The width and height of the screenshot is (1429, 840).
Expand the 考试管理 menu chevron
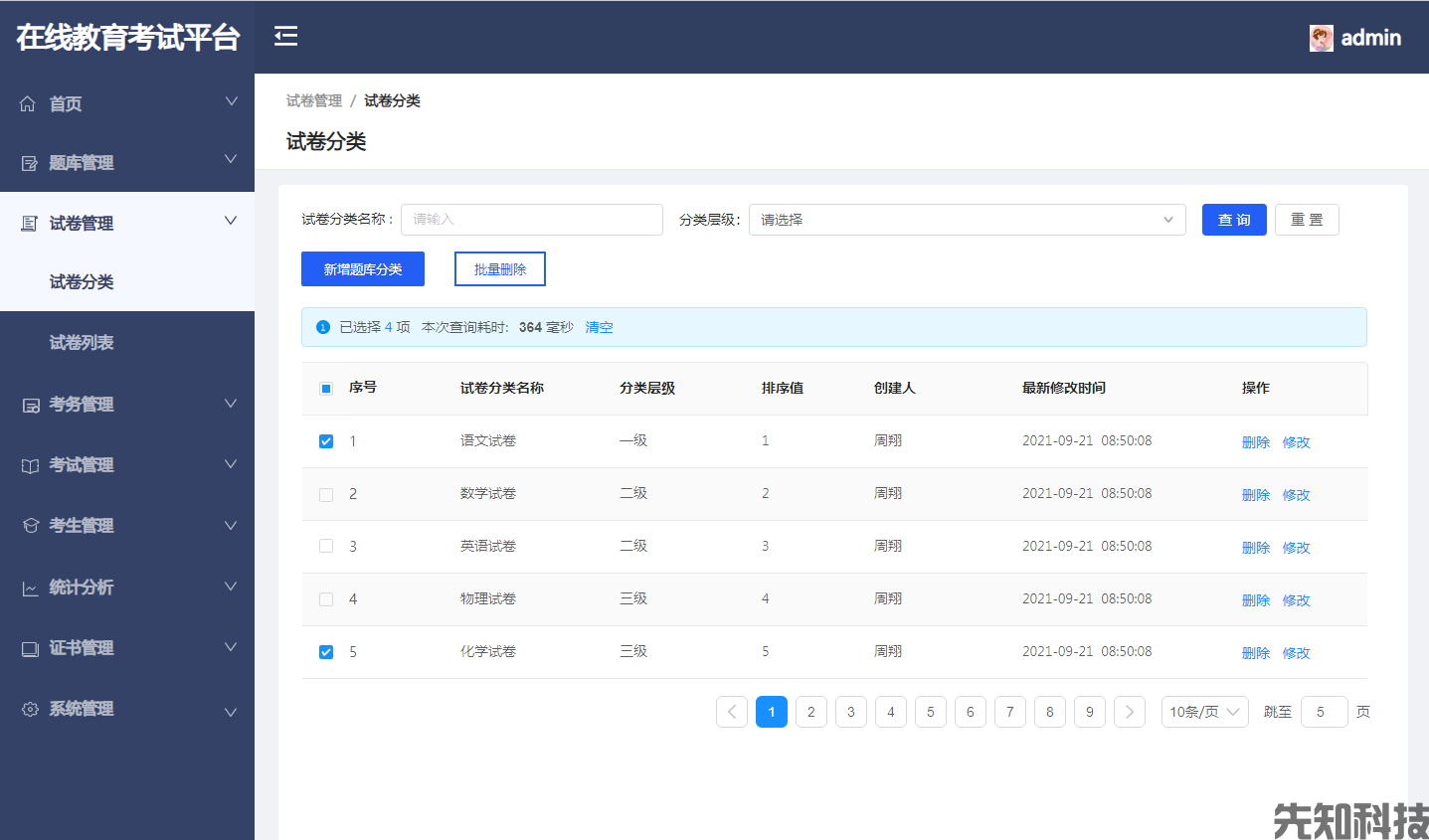[231, 464]
